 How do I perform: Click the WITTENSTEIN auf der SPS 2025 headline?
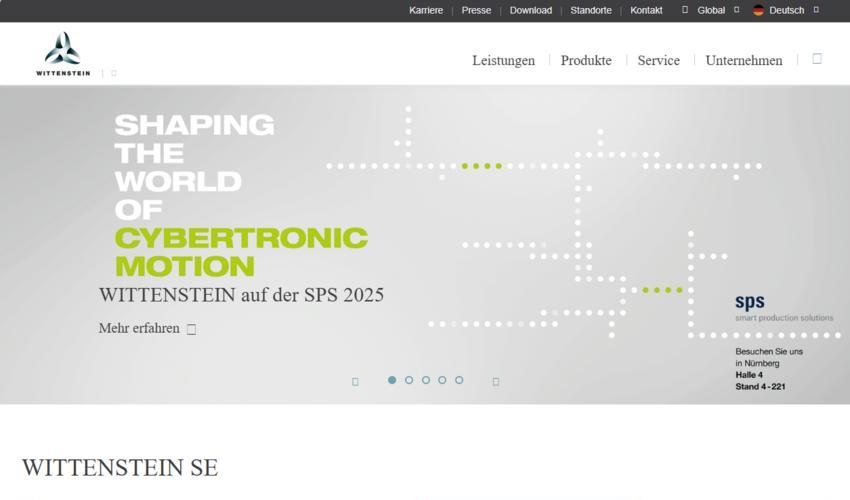tap(241, 295)
